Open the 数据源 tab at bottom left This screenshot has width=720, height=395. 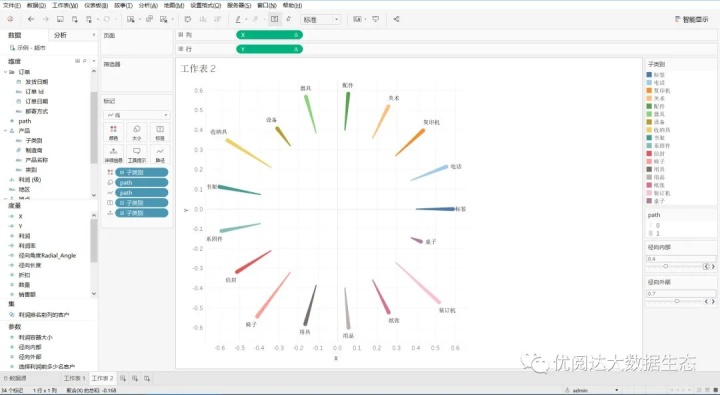coord(15,378)
